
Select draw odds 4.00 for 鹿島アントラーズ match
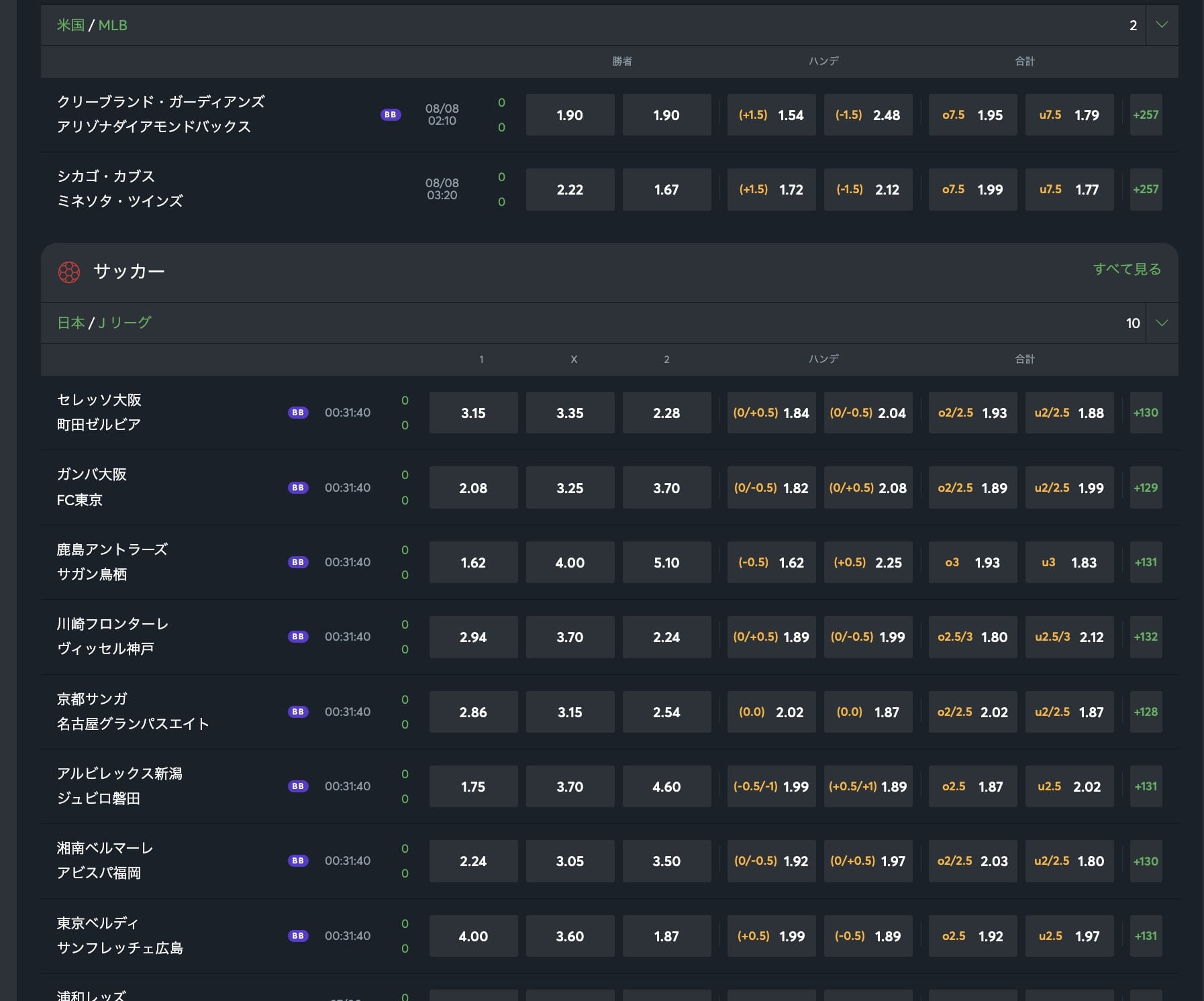pos(570,563)
